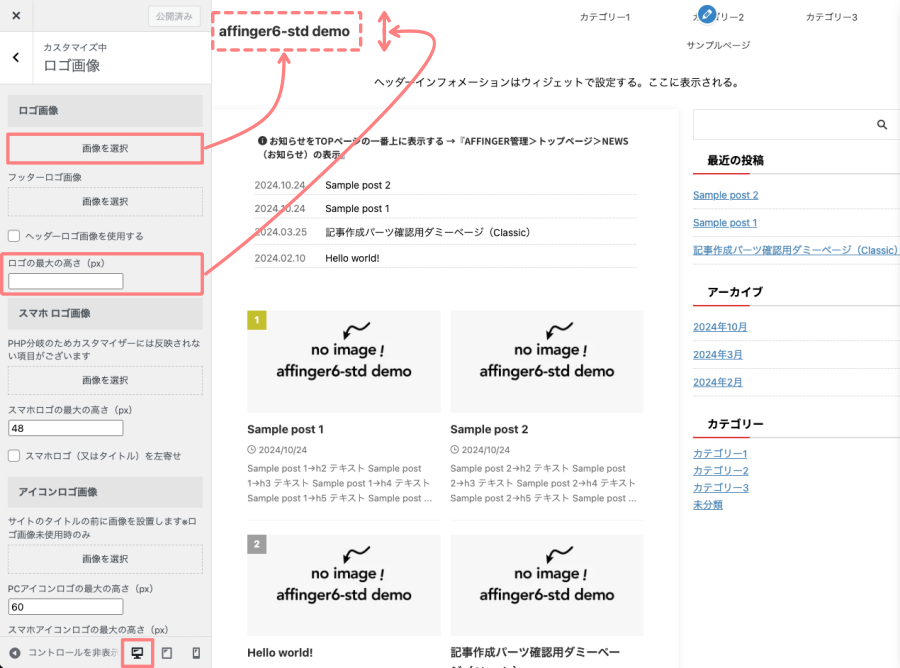This screenshot has height=668, width=900.
Task: Edit the PCアイコンロゴ height value of 60
Action: pos(65,607)
